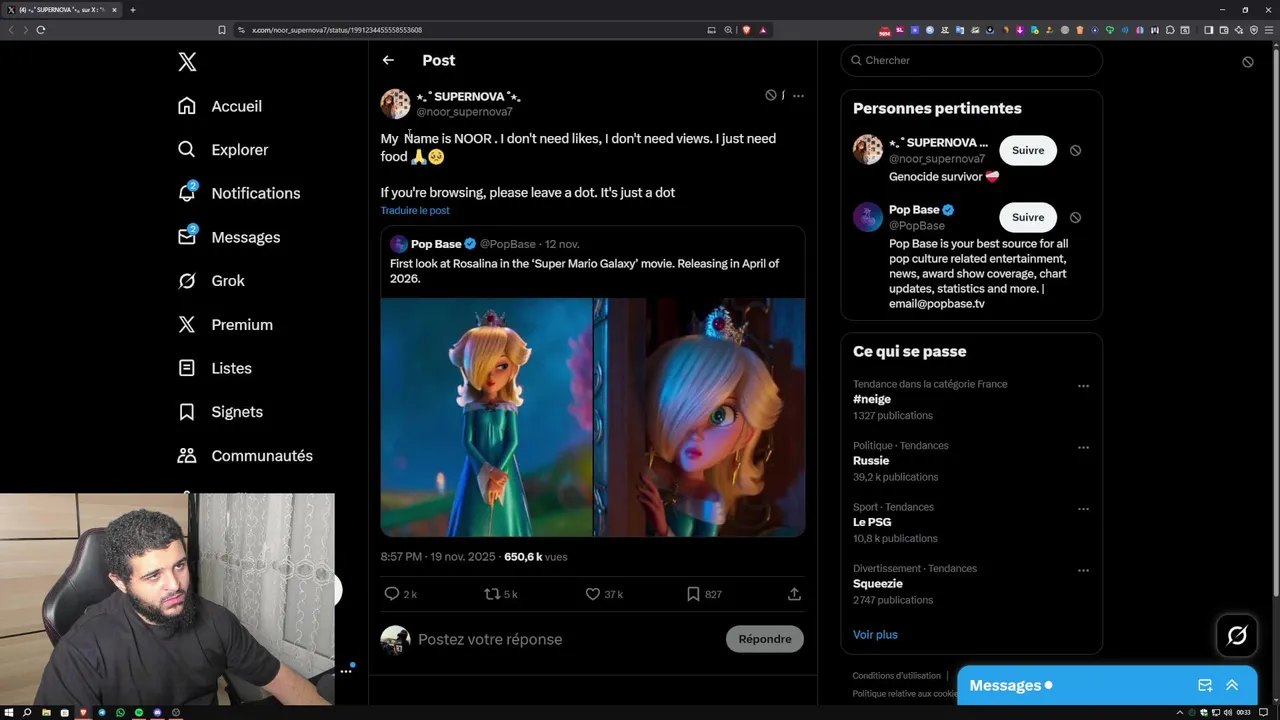Click Traduire le post link

tap(415, 210)
